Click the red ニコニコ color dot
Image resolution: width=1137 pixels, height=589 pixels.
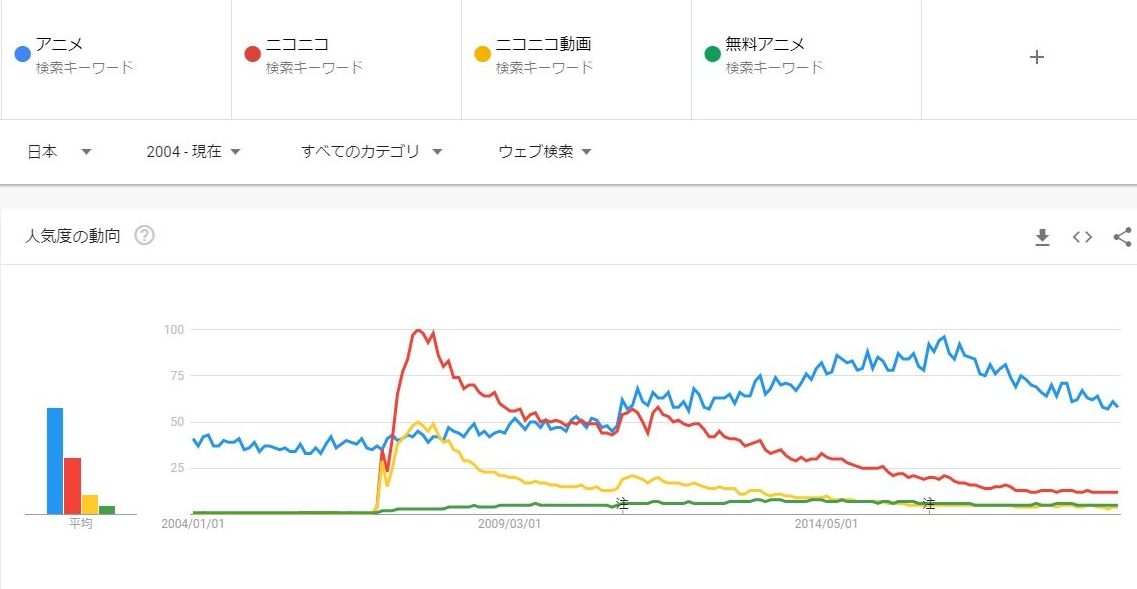(252, 54)
